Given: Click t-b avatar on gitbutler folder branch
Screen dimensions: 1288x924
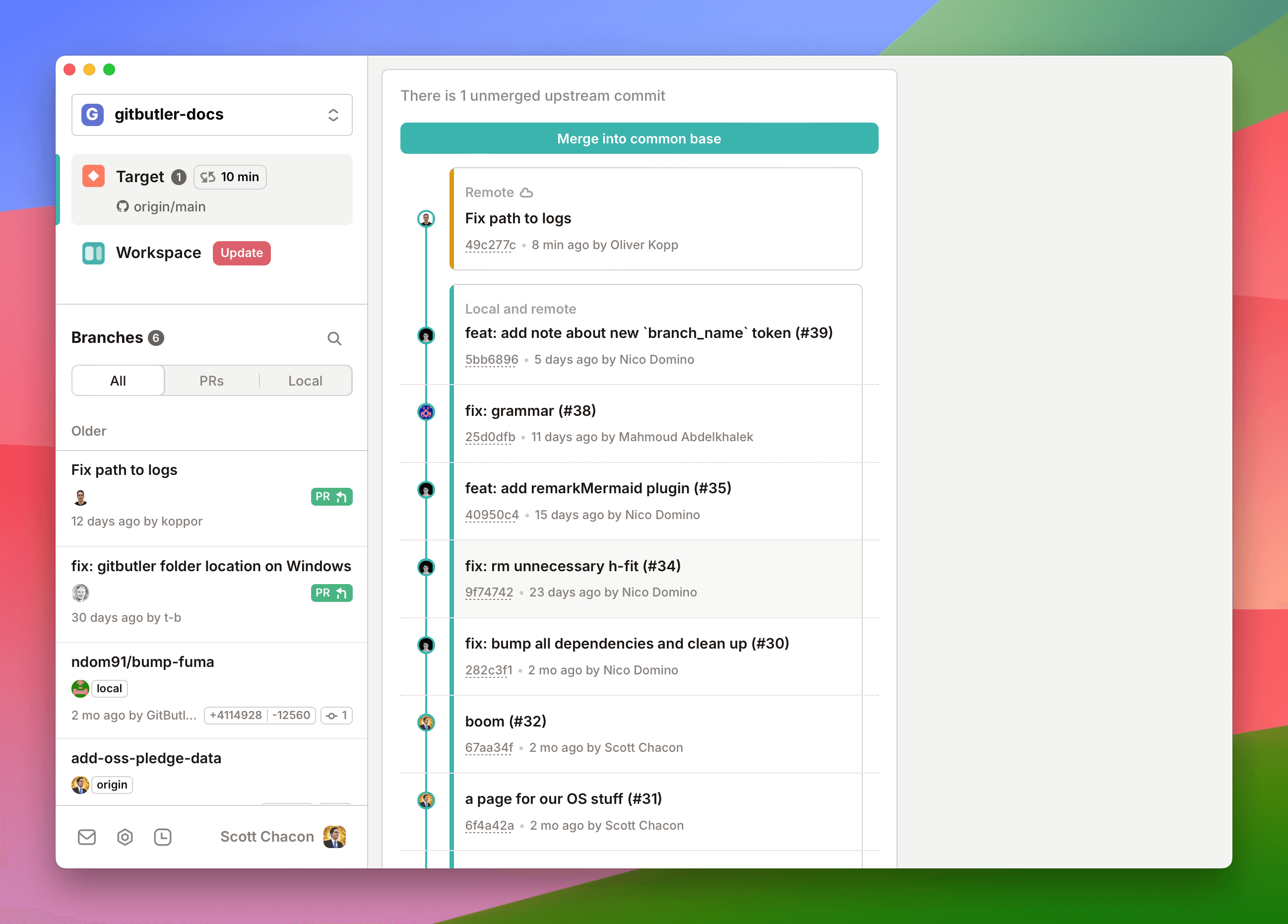Looking at the screenshot, I should [80, 593].
